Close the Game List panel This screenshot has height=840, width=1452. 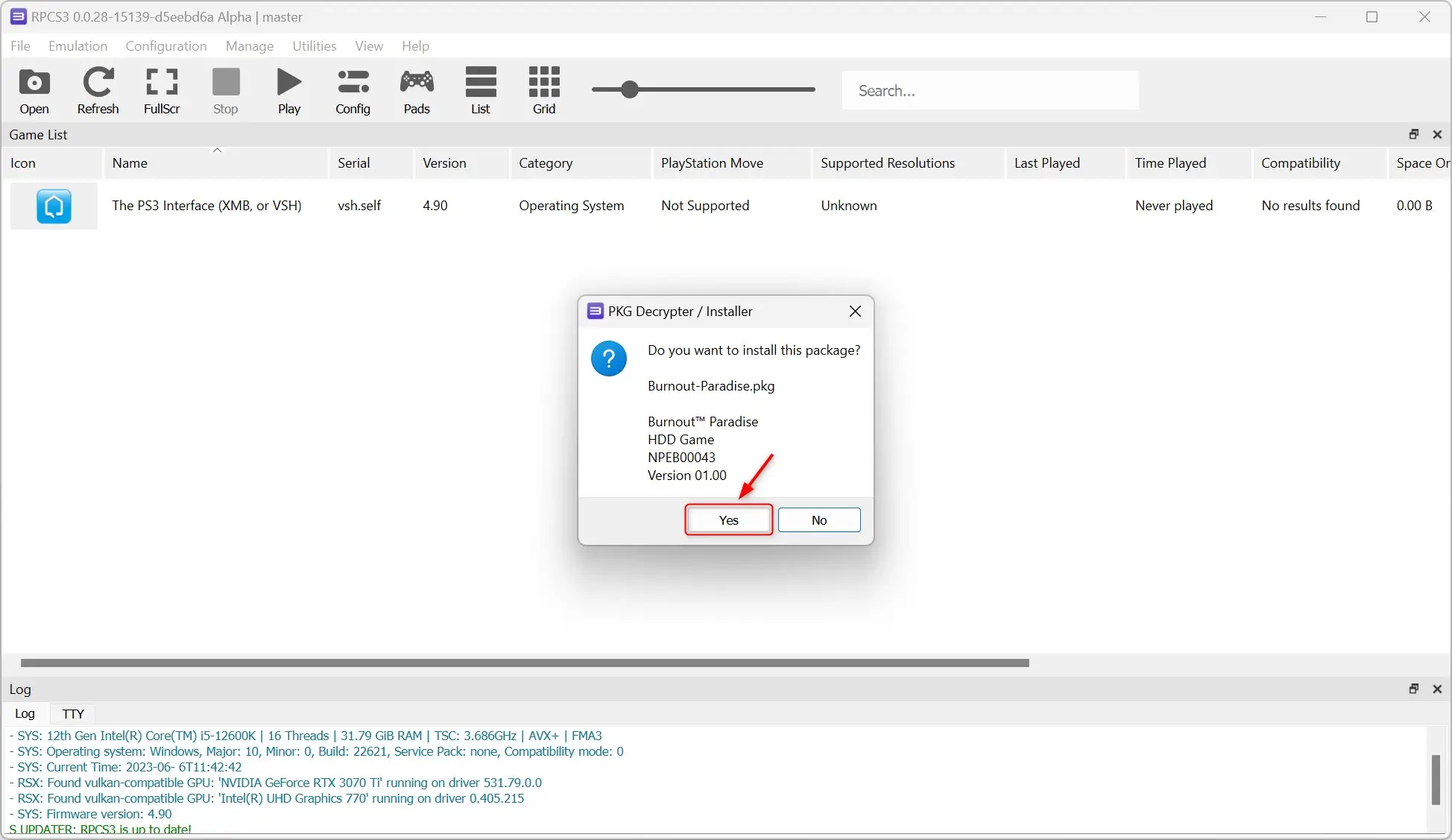click(1437, 134)
